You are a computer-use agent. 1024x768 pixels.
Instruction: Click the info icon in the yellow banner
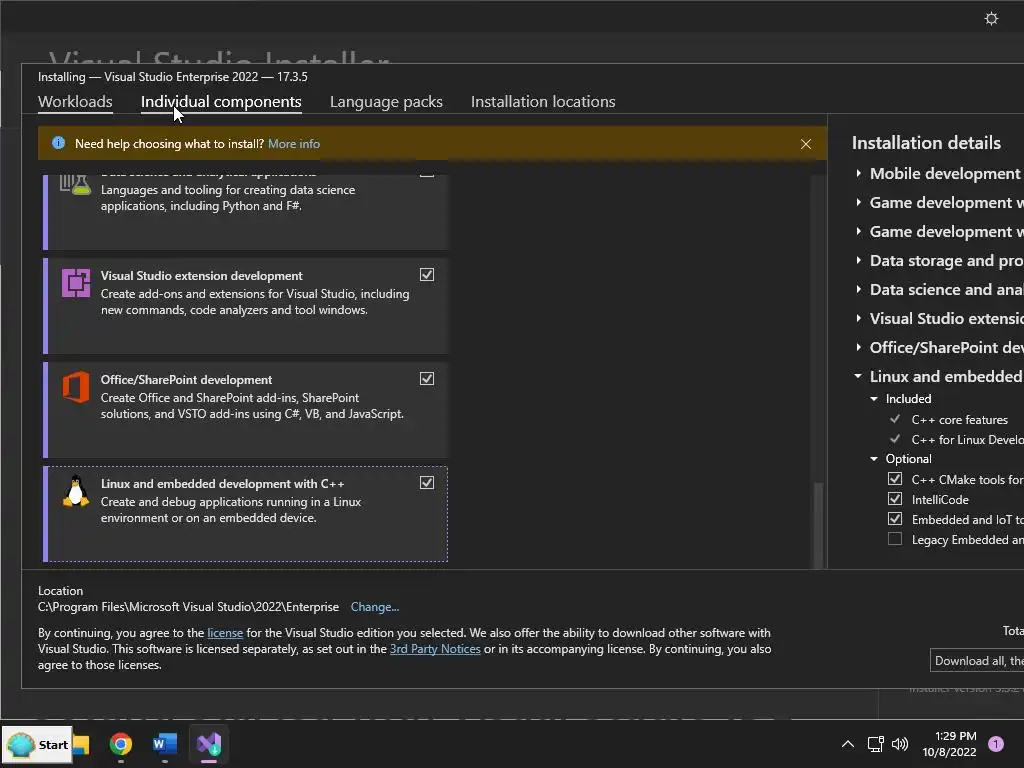(58, 143)
